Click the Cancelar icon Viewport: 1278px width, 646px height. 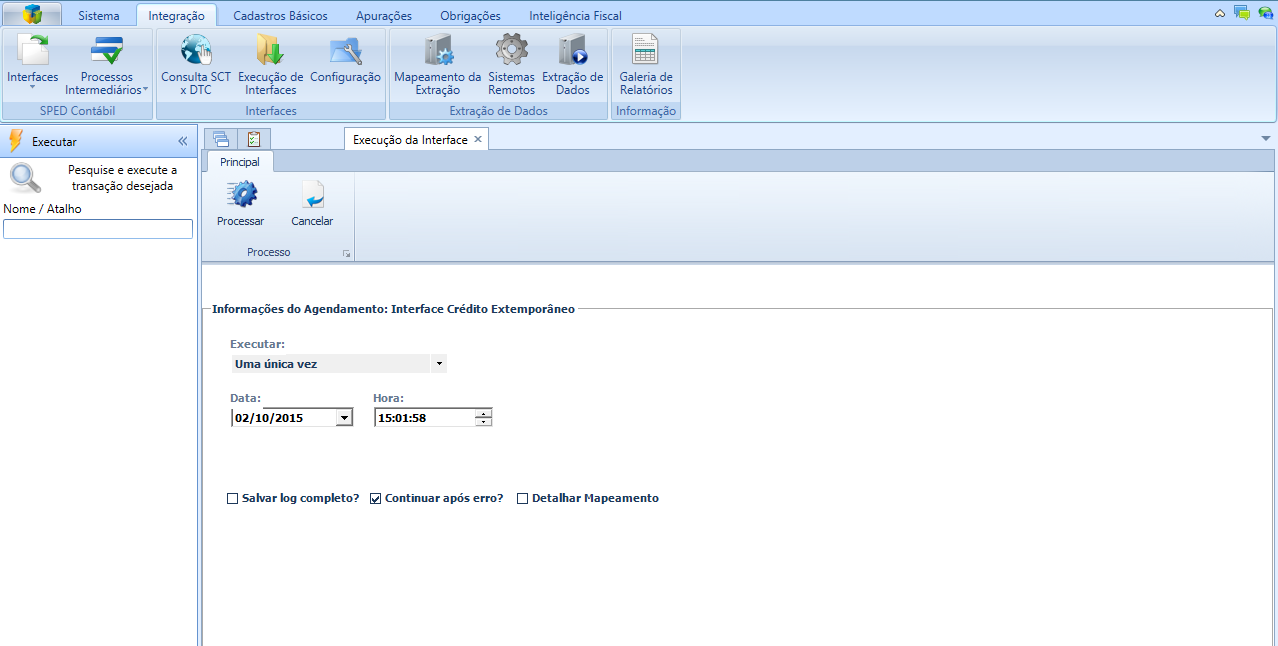point(312,194)
